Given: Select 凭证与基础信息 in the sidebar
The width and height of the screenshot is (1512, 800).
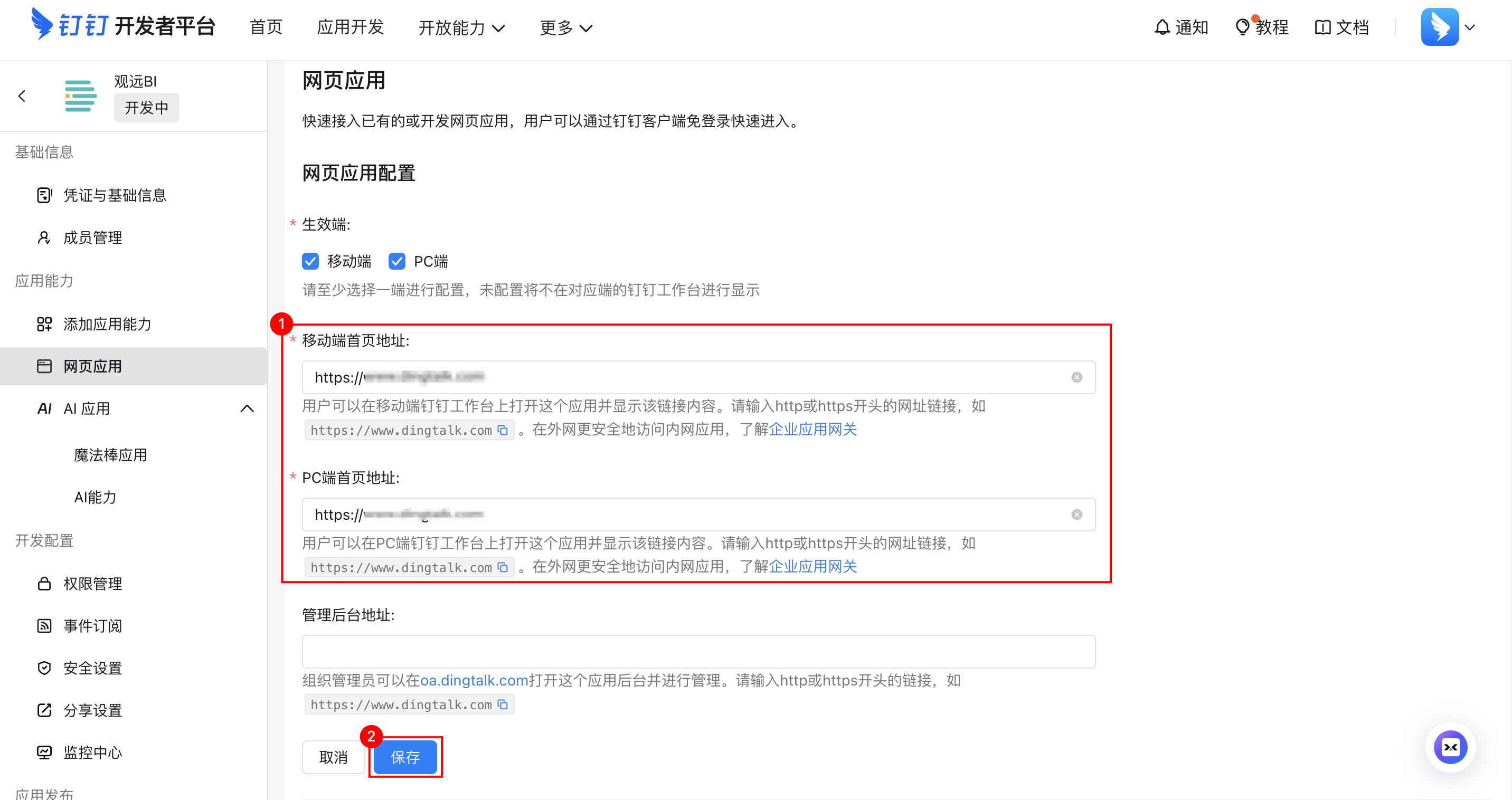Looking at the screenshot, I should (115, 195).
